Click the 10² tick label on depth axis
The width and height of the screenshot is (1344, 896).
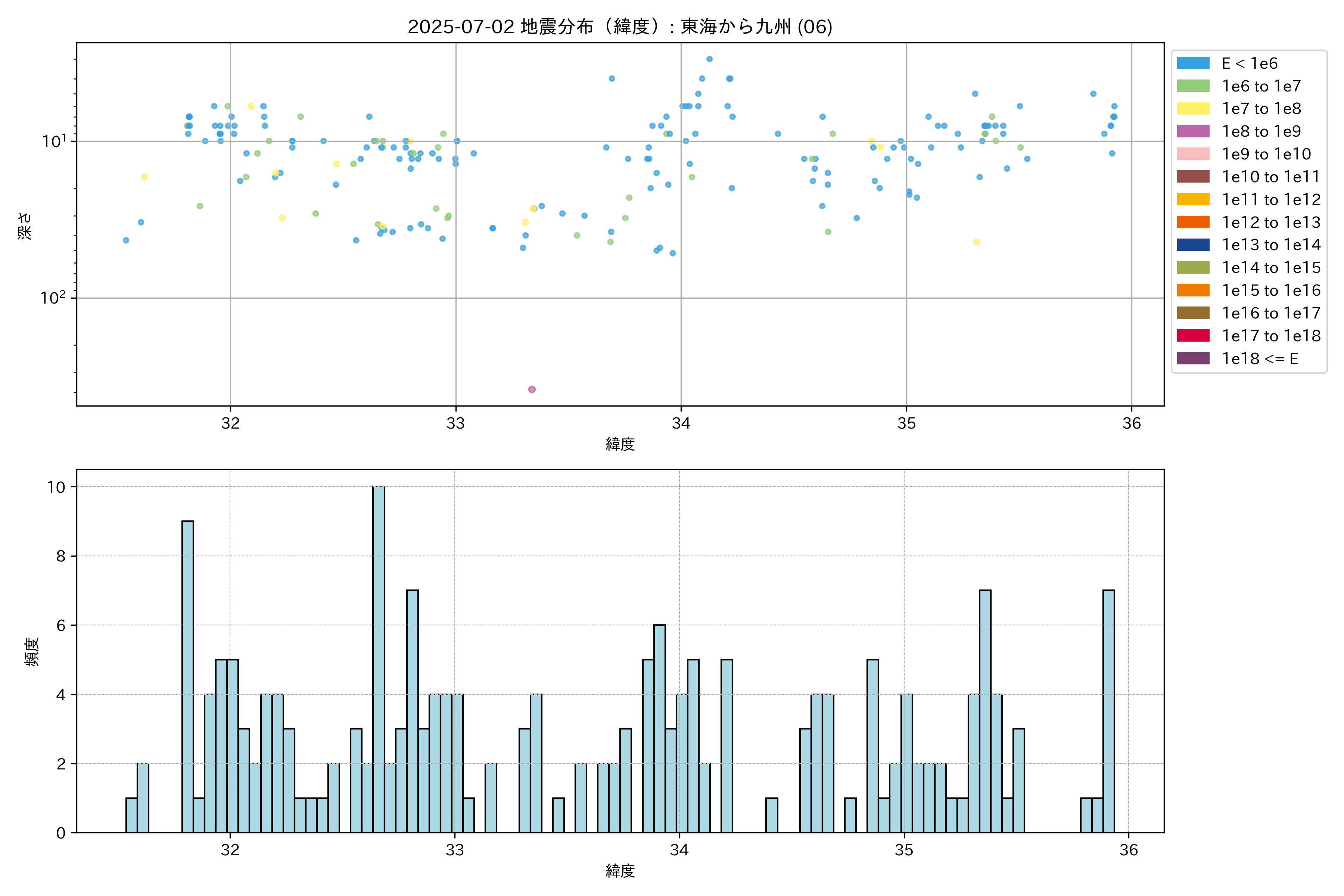coord(53,298)
